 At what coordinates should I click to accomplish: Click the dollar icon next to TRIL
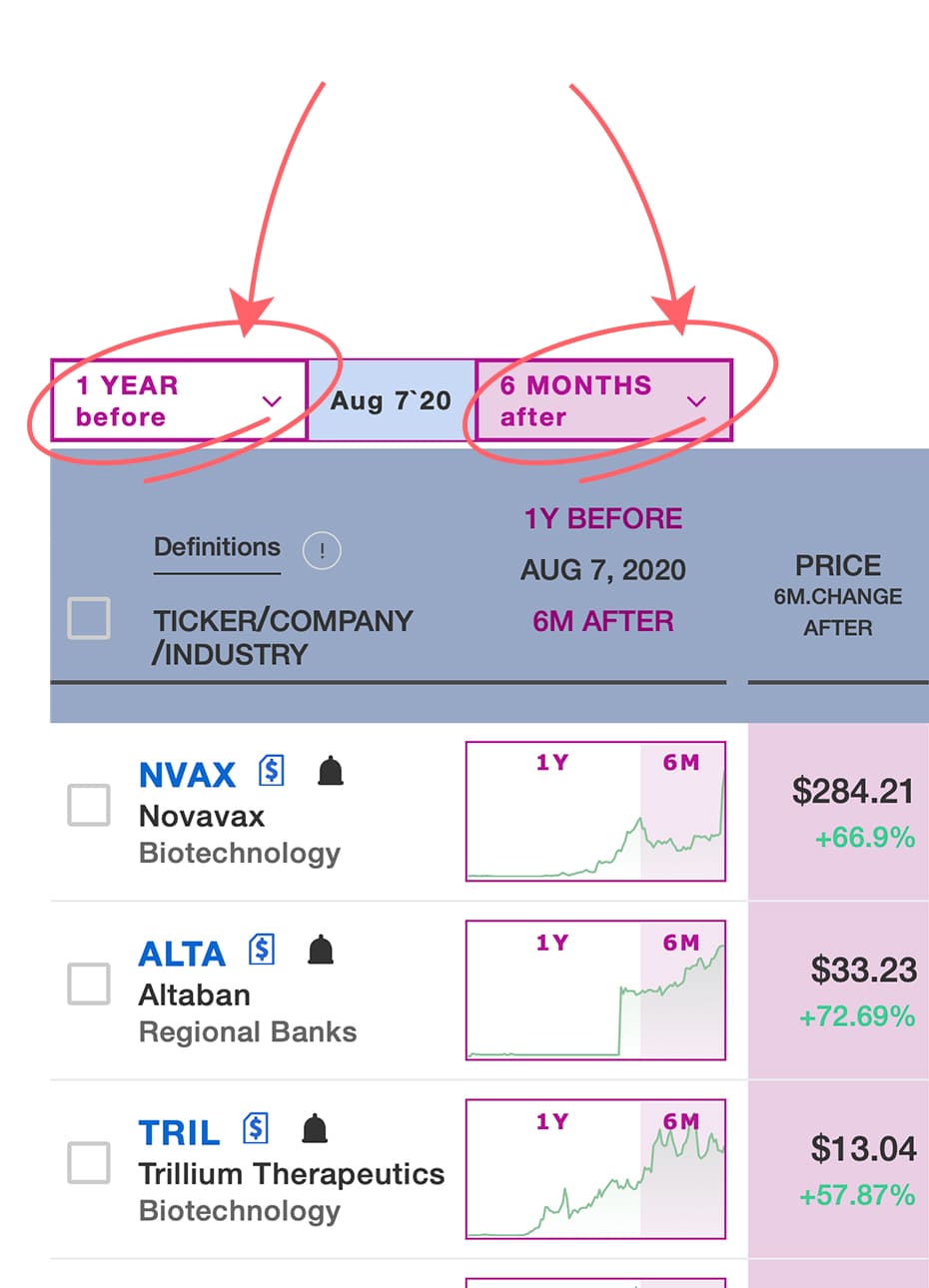[256, 1129]
